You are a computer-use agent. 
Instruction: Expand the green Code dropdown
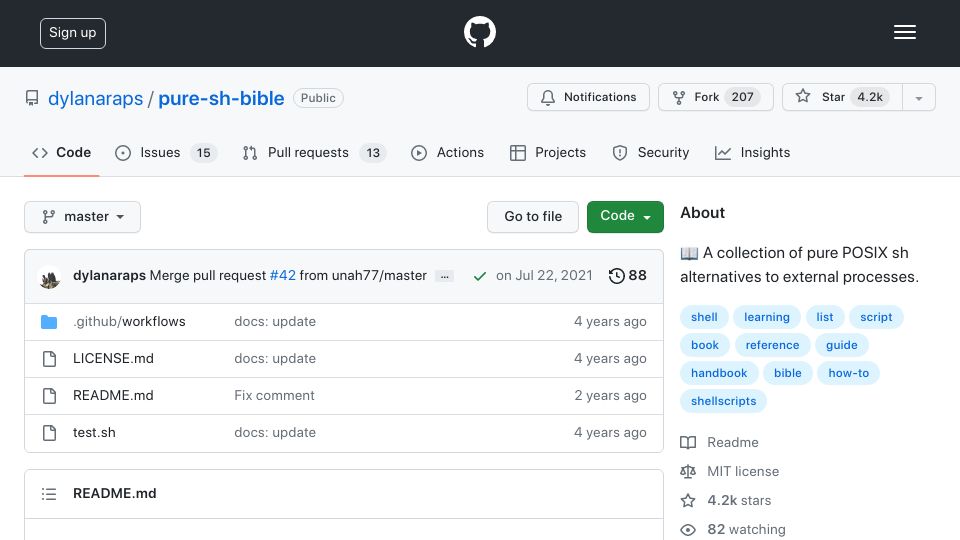click(x=625, y=217)
